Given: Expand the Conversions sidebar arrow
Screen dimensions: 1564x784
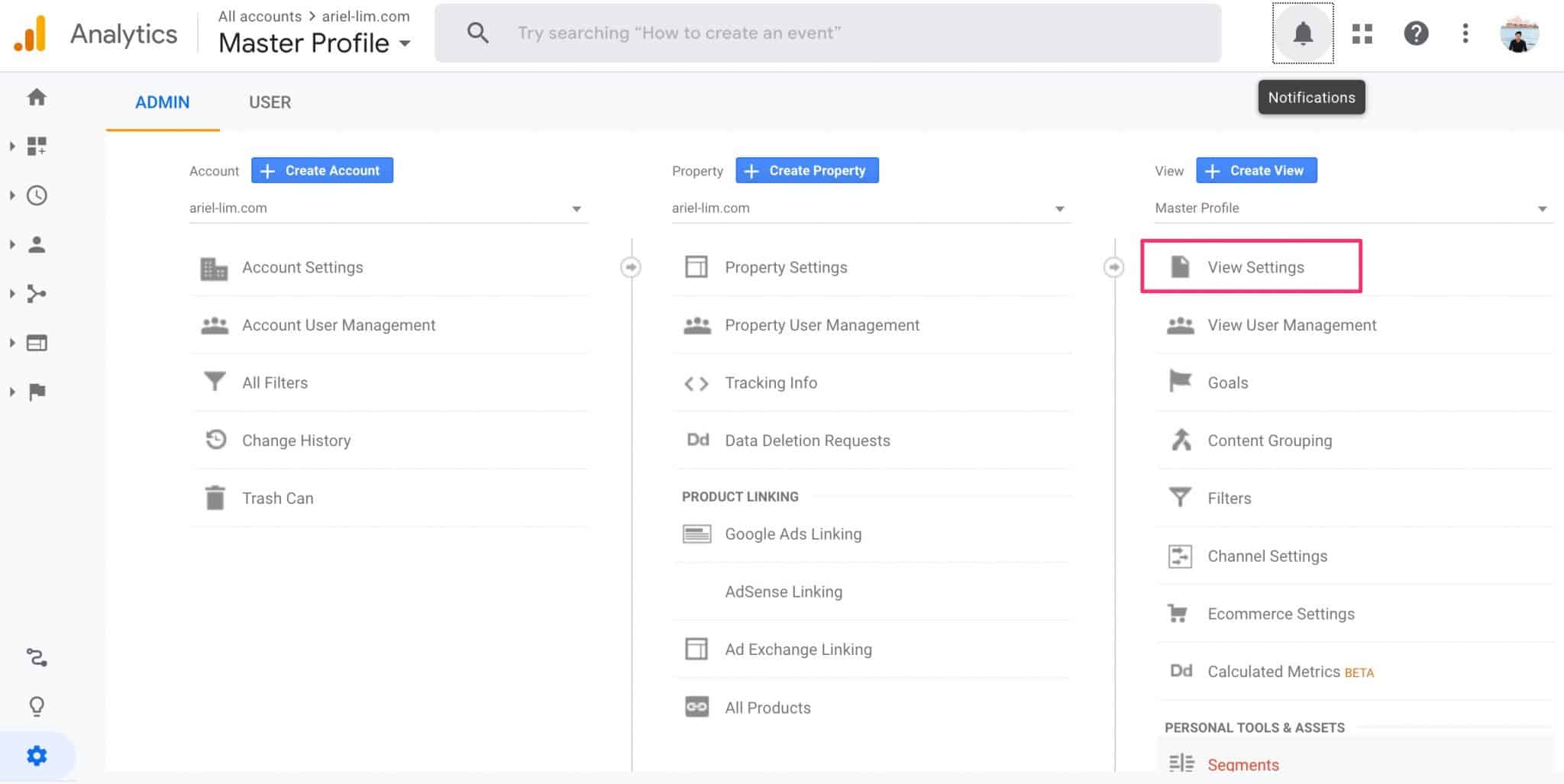Looking at the screenshot, I should click(x=12, y=392).
